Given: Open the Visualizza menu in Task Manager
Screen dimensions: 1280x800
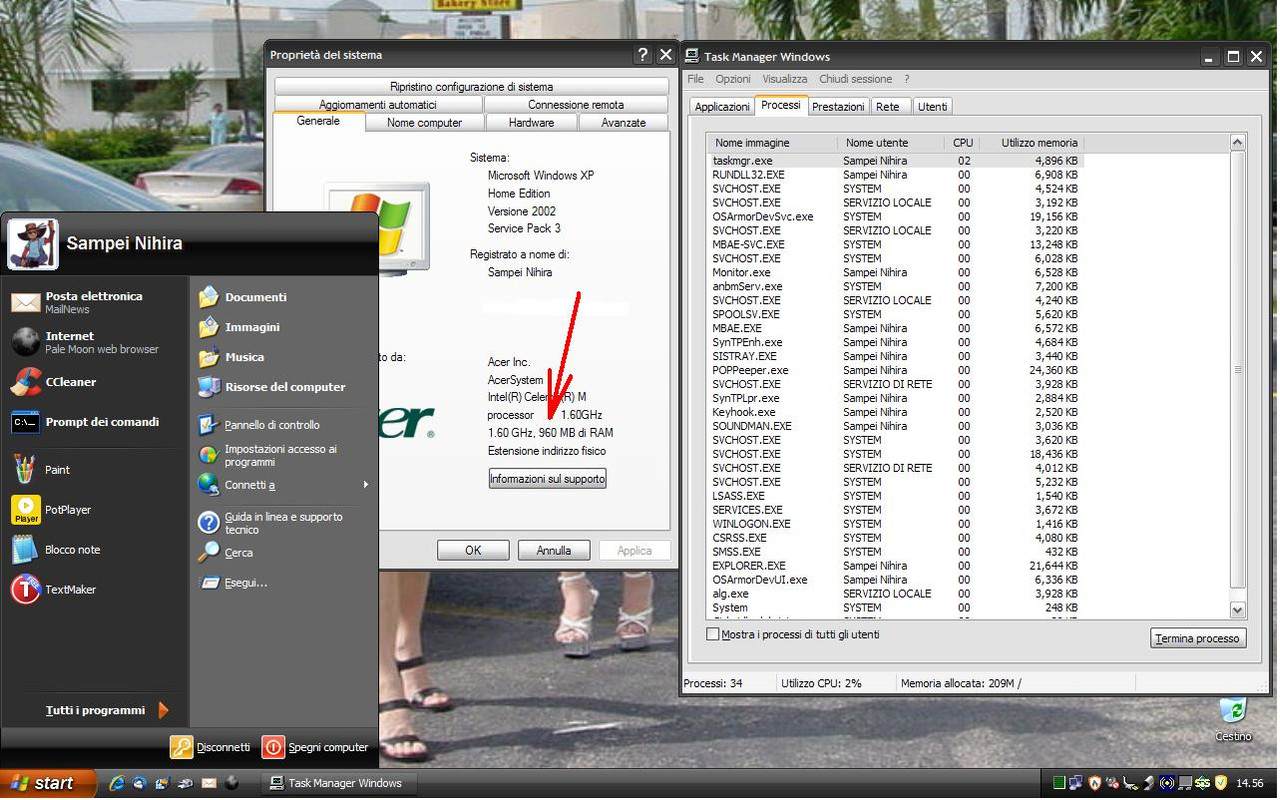Looking at the screenshot, I should point(785,79).
